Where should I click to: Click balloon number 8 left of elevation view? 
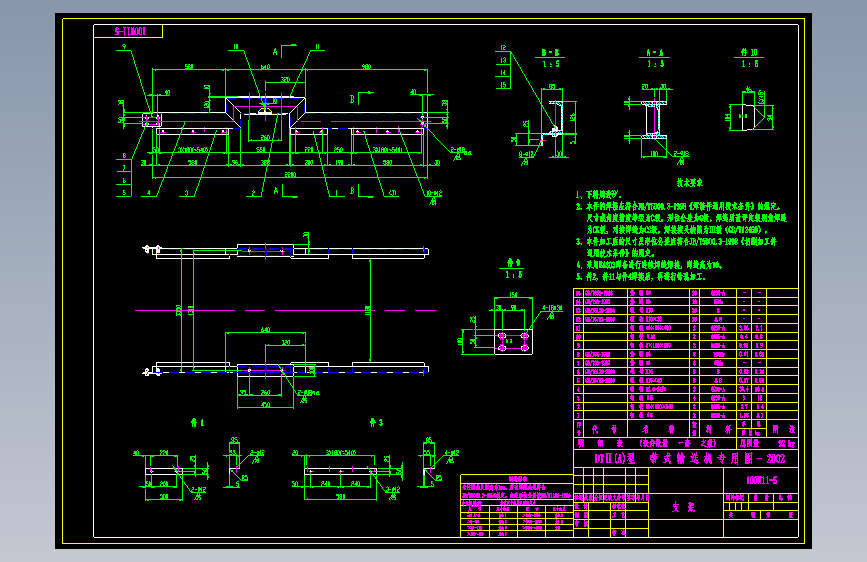pos(124,156)
